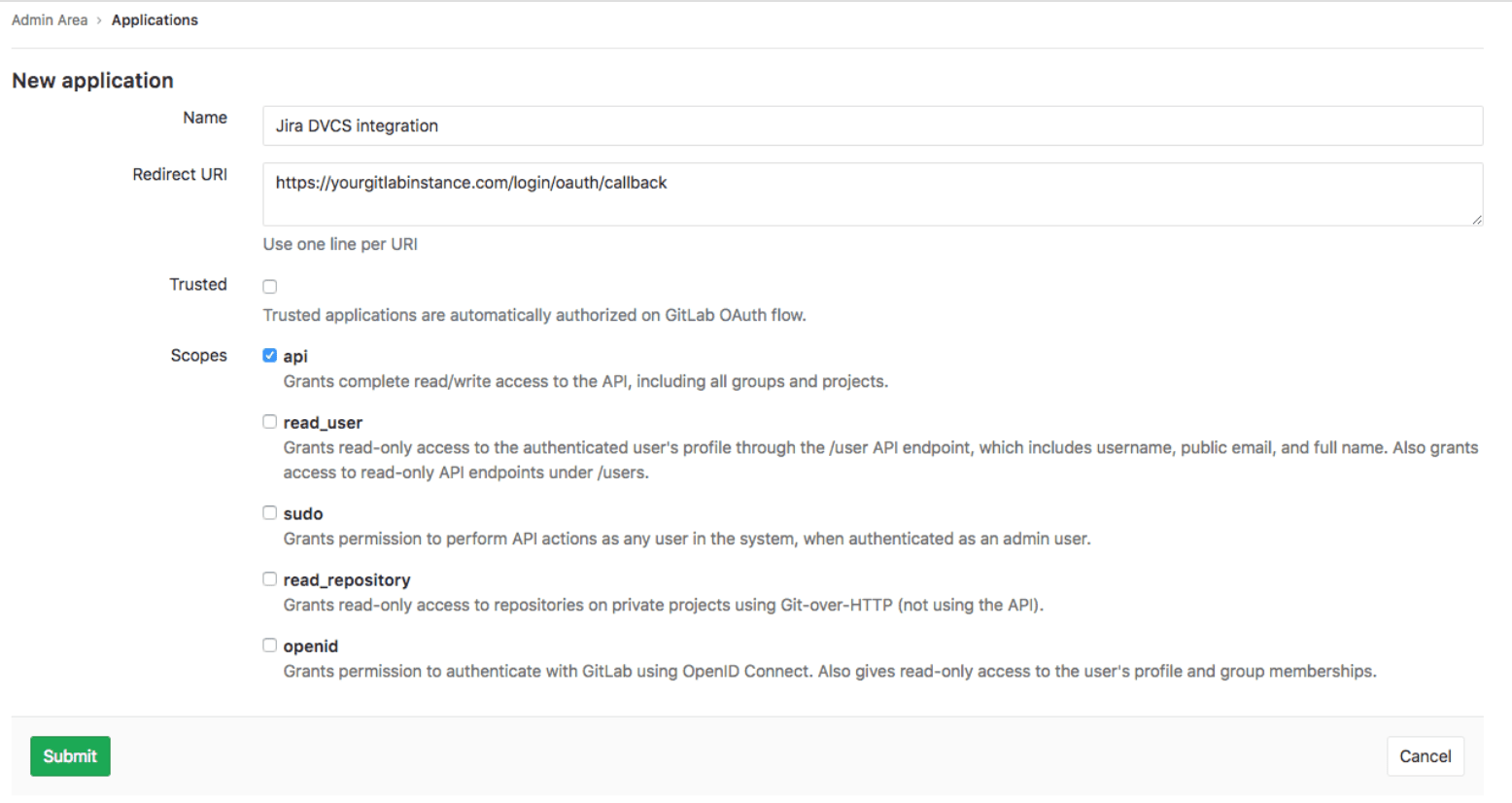1512x803 pixels.
Task: Enable the Trusted checkbox
Action: [x=269, y=286]
